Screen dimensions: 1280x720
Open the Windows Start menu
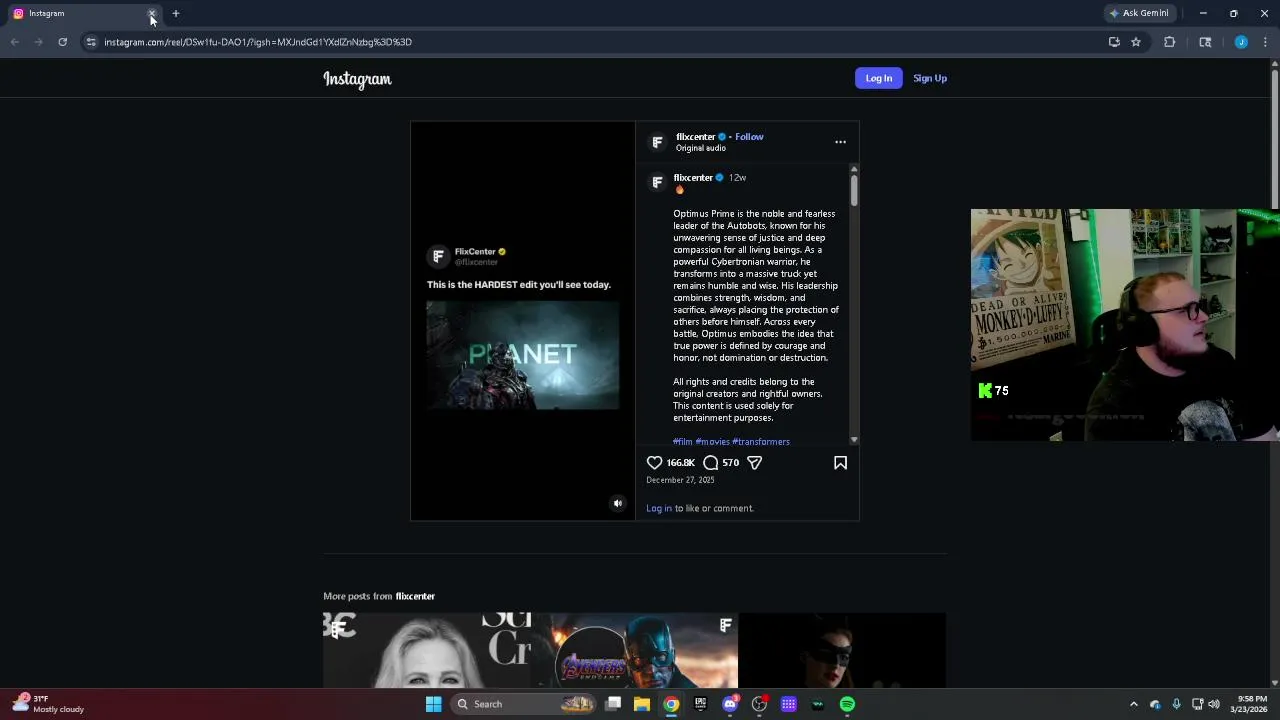point(433,704)
